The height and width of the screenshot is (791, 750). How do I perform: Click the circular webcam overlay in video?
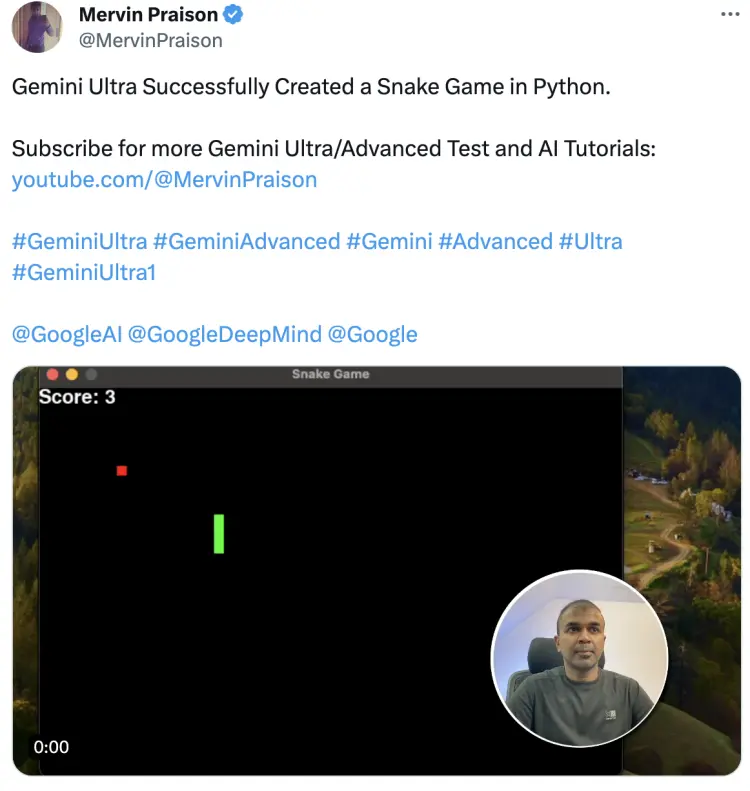point(579,658)
